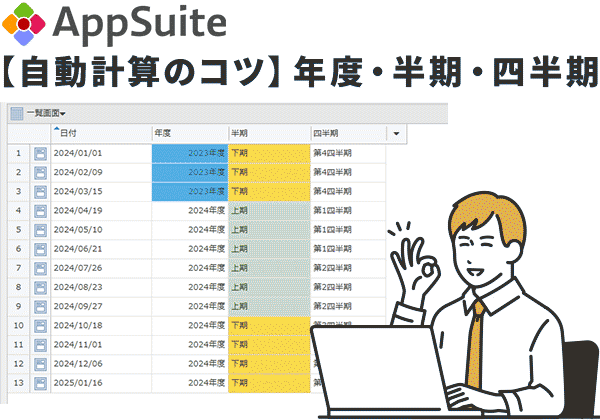
Task: Open record icon for 2024/12/06 row
Action: (x=40, y=364)
